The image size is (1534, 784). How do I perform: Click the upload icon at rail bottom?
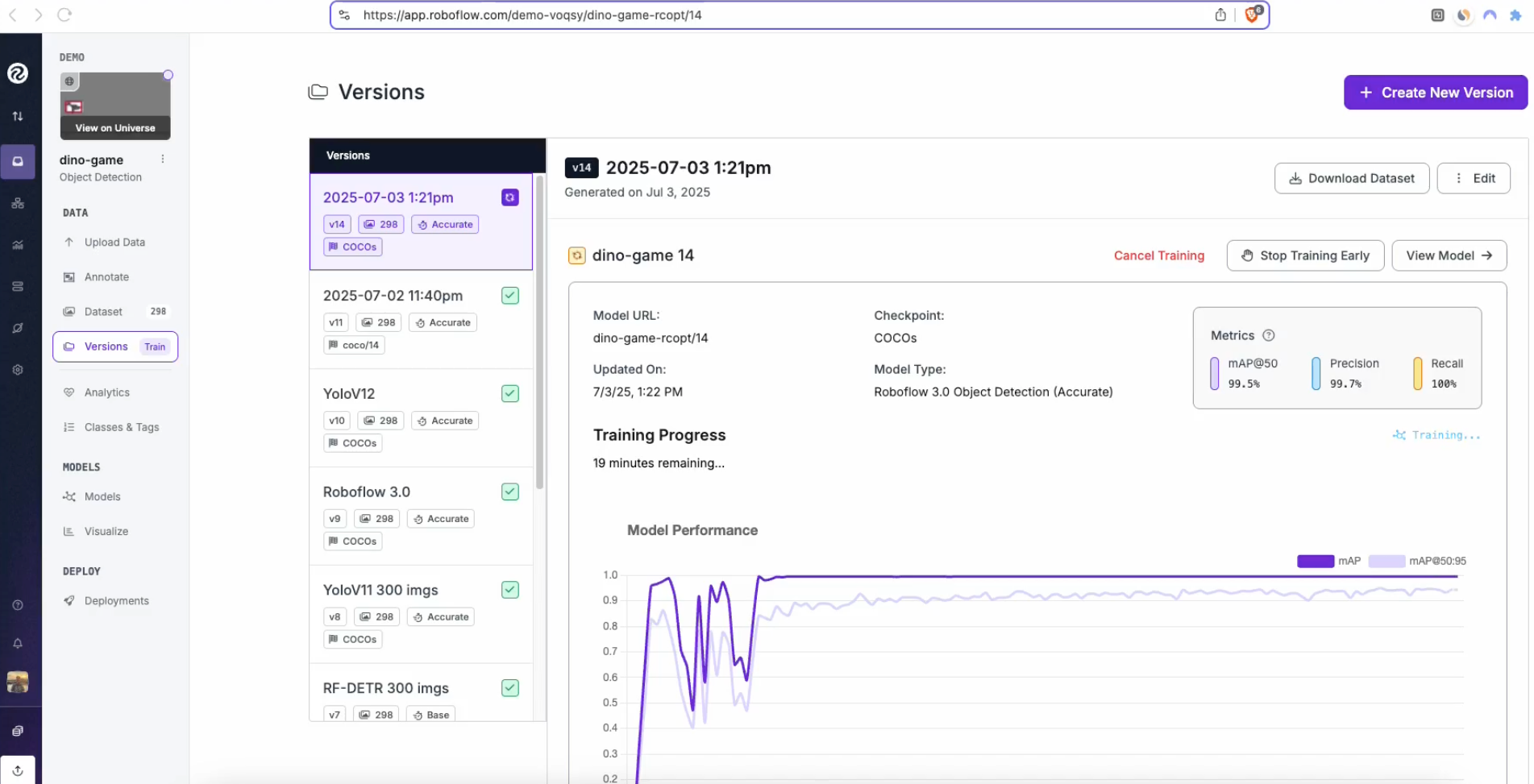pos(18,770)
